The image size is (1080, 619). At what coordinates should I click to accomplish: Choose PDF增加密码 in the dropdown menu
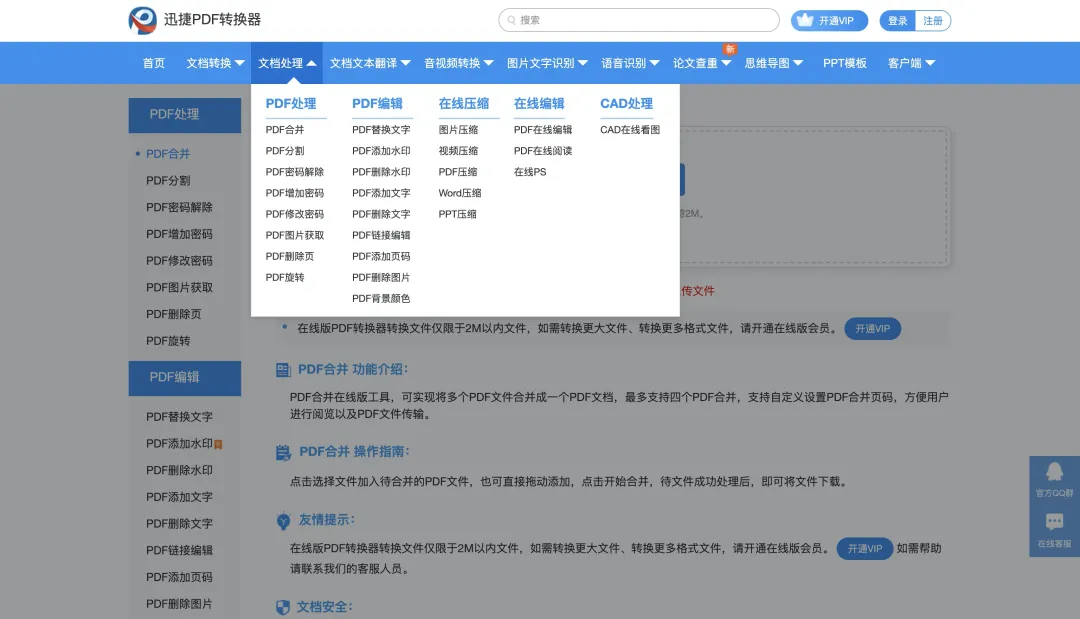(294, 193)
